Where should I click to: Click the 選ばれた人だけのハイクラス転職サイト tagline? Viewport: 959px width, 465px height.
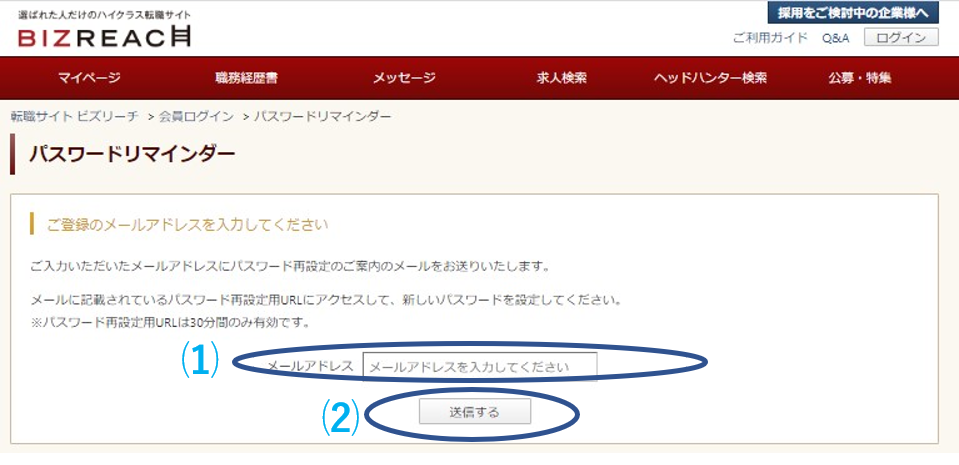pos(104,15)
